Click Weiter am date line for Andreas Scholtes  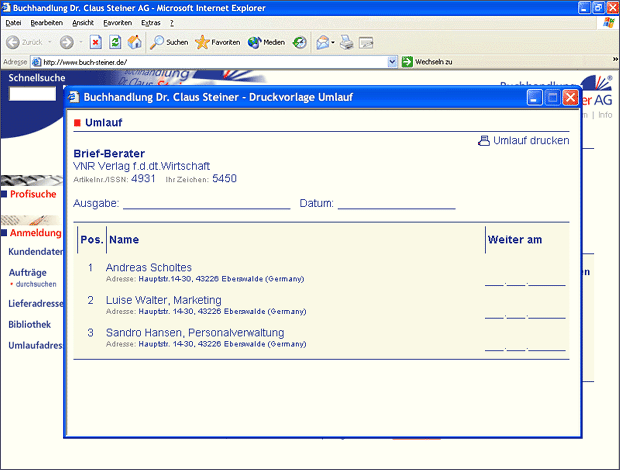[525, 282]
